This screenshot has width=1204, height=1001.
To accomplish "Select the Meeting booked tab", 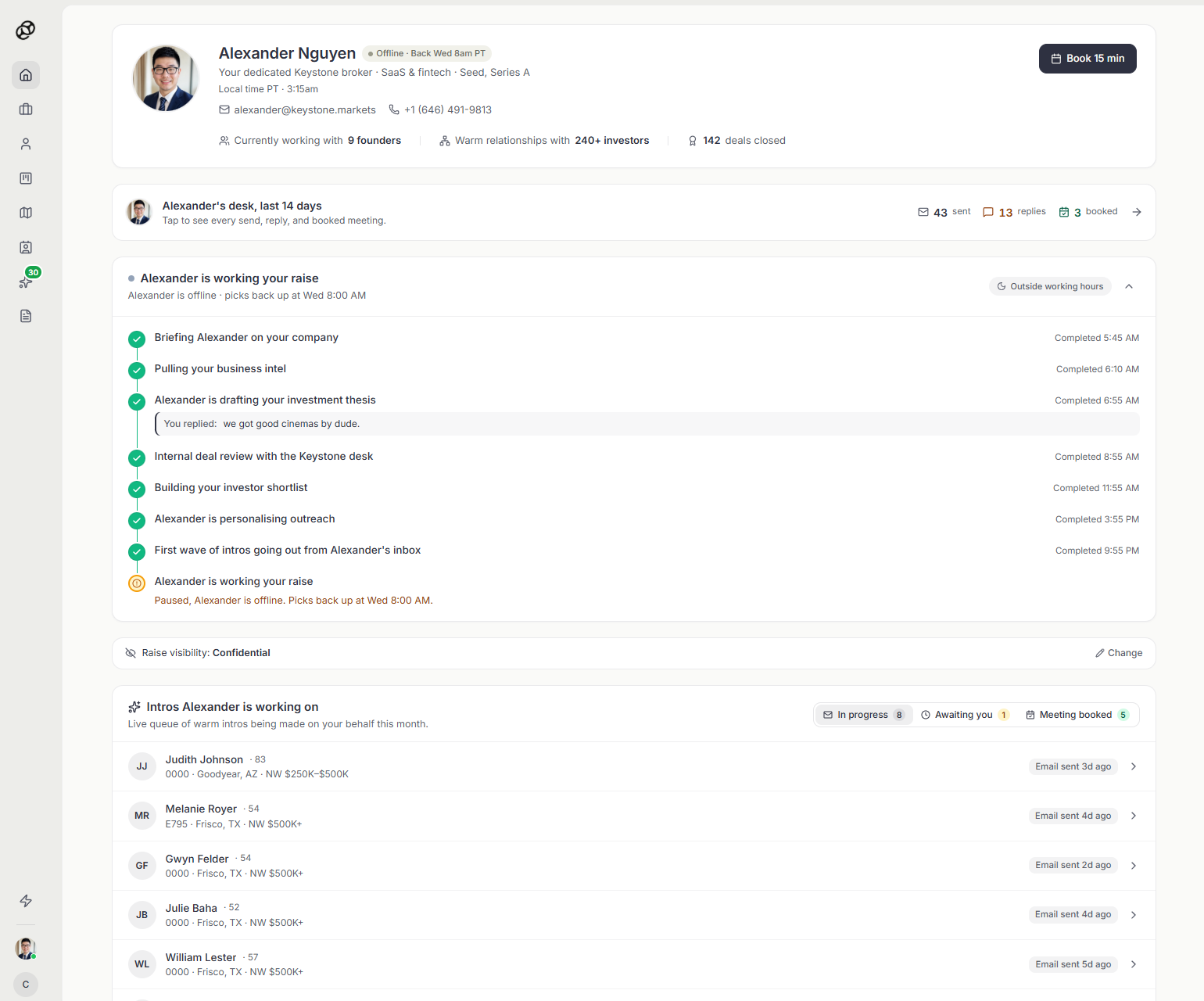I will coord(1077,715).
